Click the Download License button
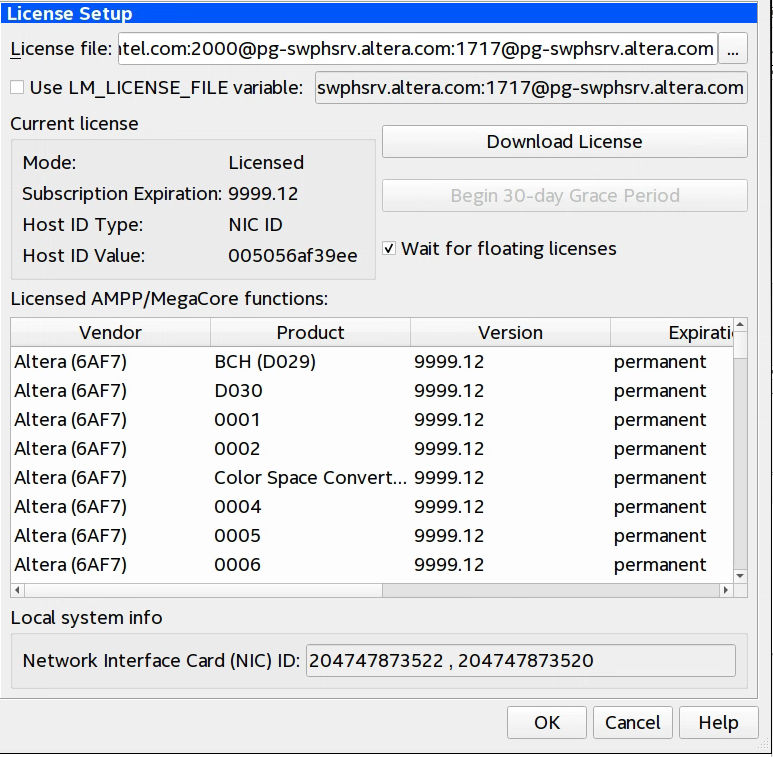The width and height of the screenshot is (773, 757). click(x=564, y=141)
